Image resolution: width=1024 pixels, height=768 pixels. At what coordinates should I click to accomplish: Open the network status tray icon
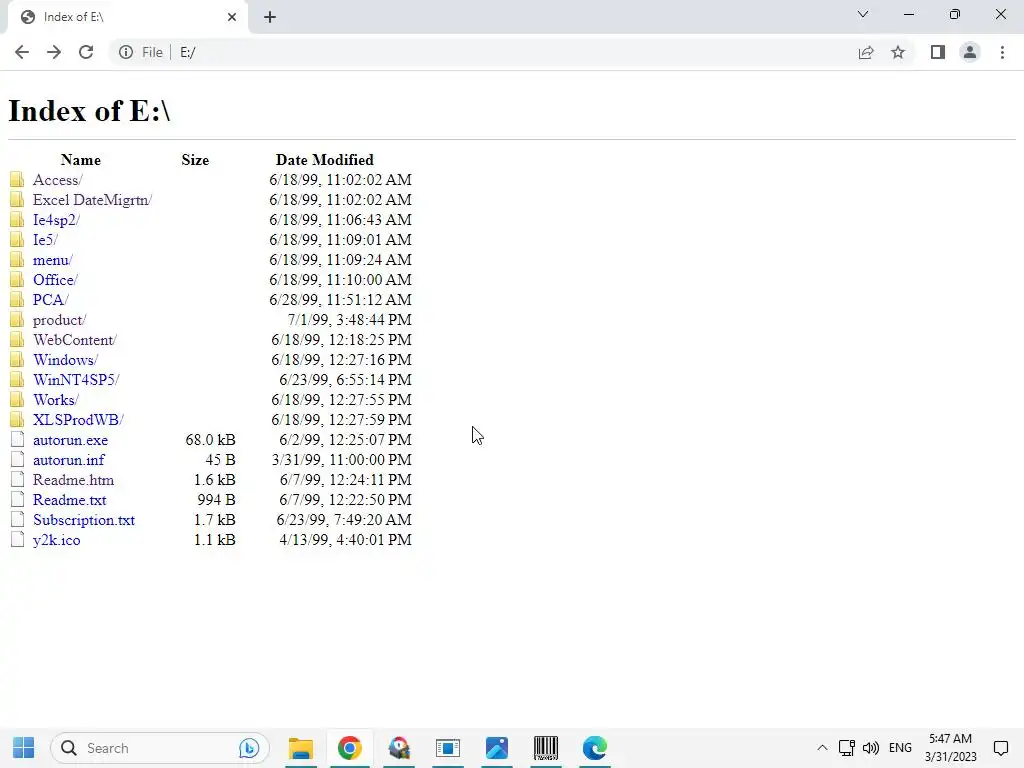coord(846,748)
